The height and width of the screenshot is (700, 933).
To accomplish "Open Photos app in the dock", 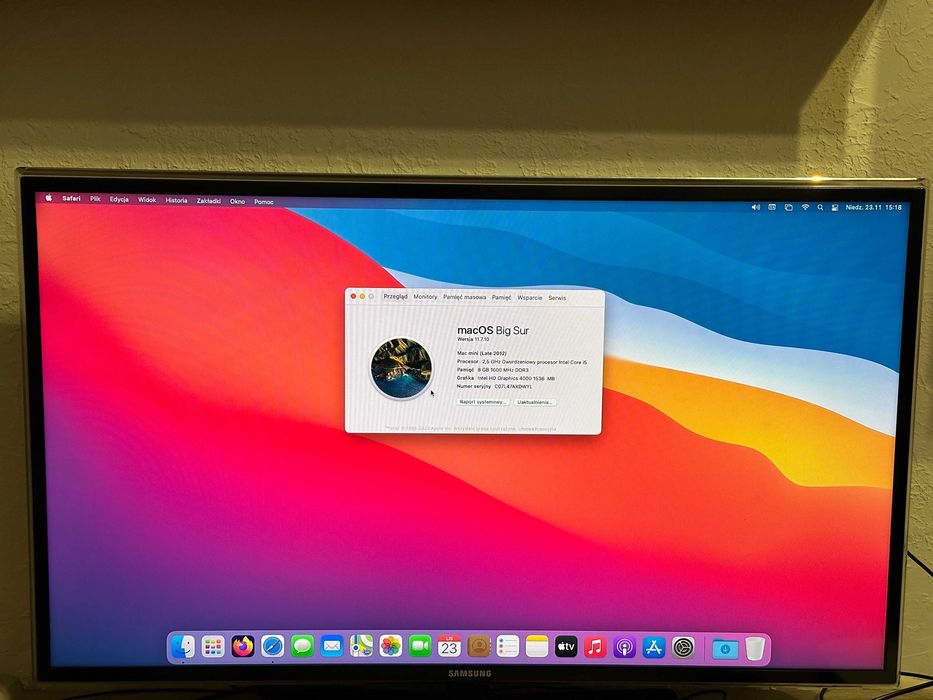I will click(x=391, y=646).
